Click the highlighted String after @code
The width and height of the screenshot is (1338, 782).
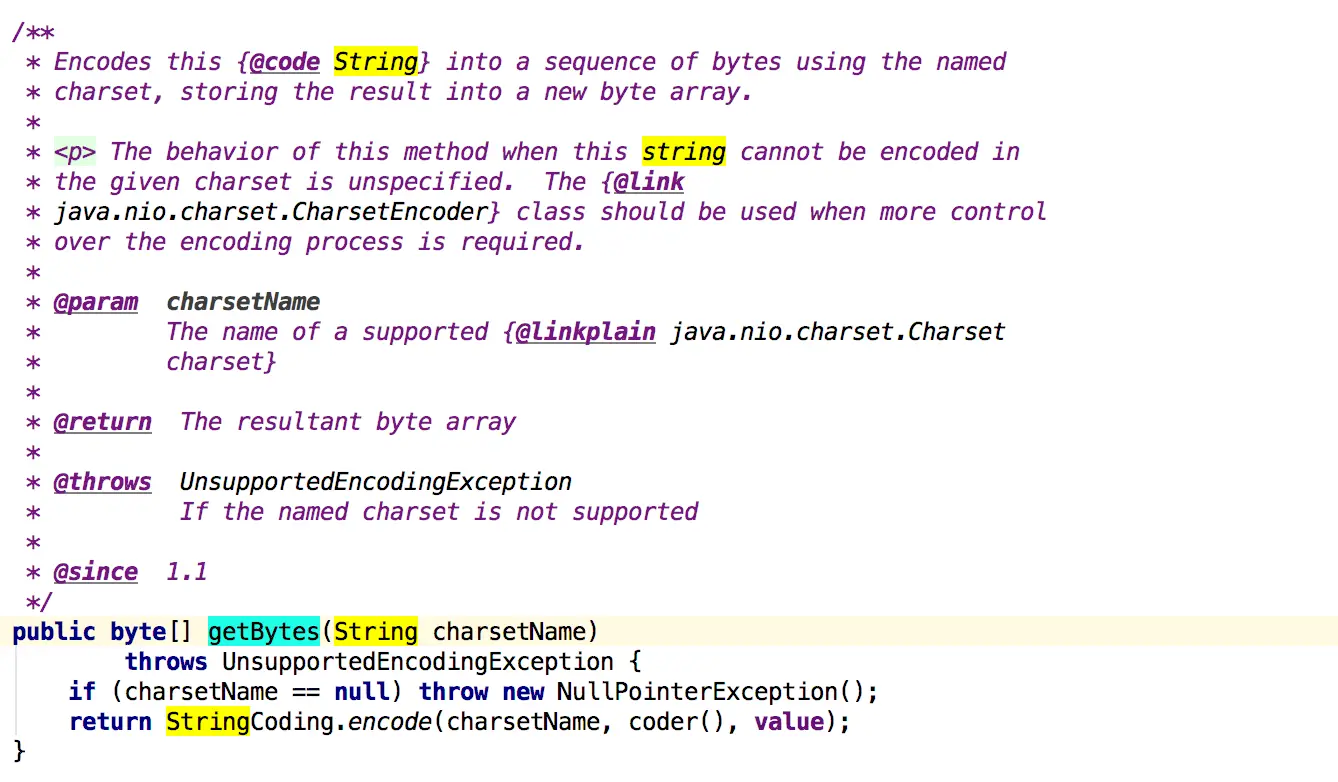pyautogui.click(x=376, y=62)
